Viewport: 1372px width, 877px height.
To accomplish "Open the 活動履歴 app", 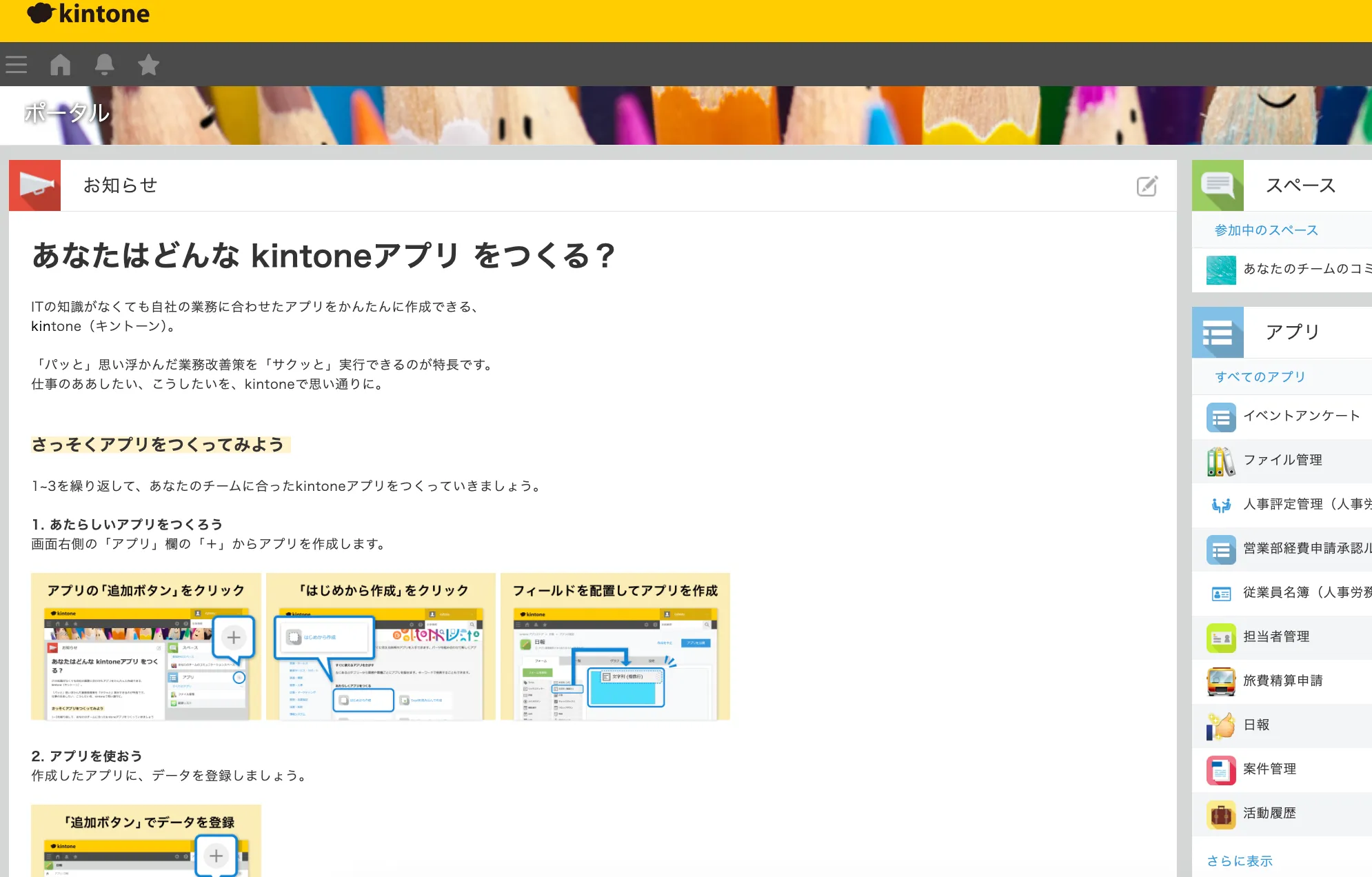I will tap(1269, 814).
